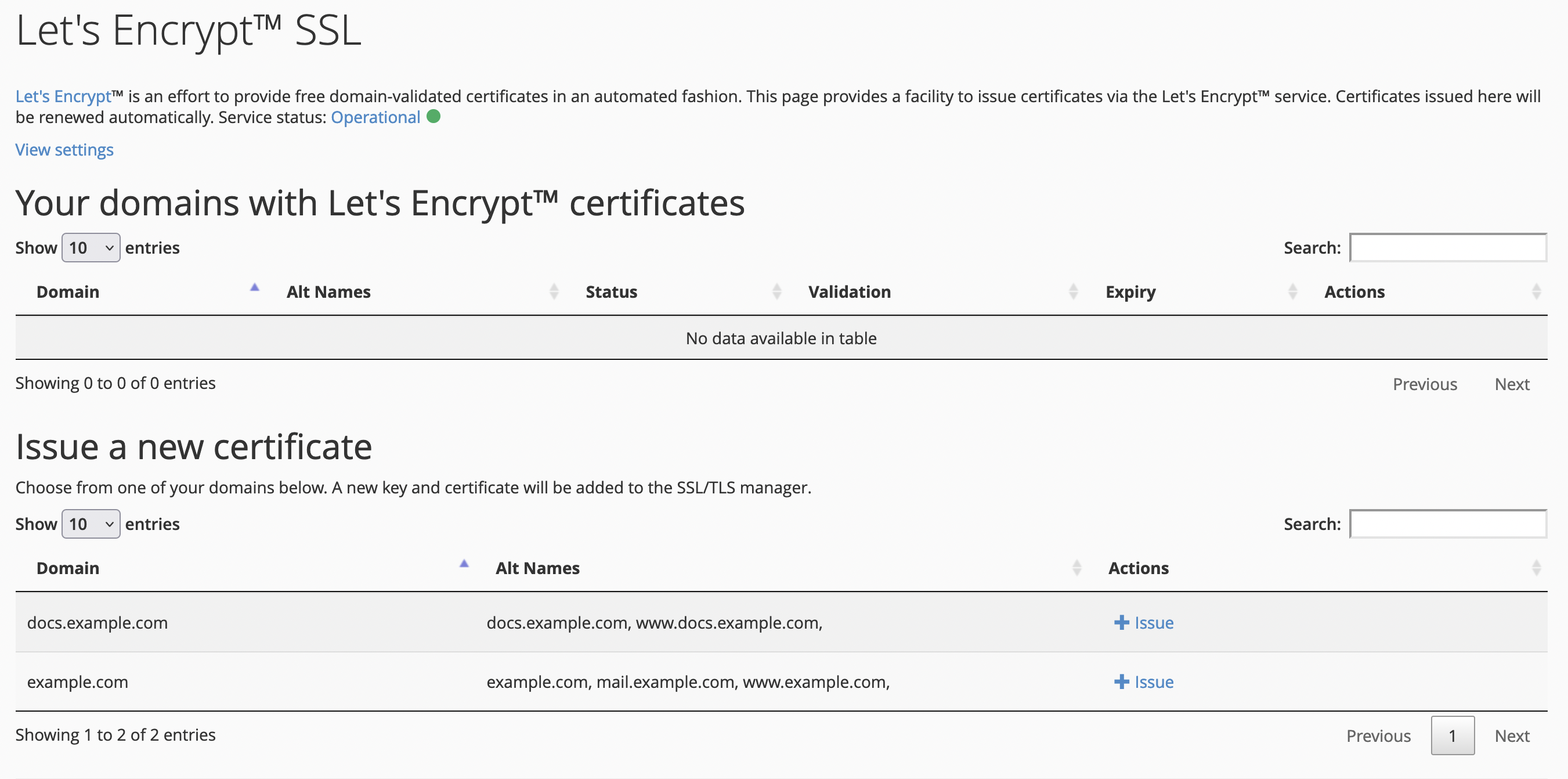
Task: Click Previous in the certificates table pagination
Action: click(1425, 384)
